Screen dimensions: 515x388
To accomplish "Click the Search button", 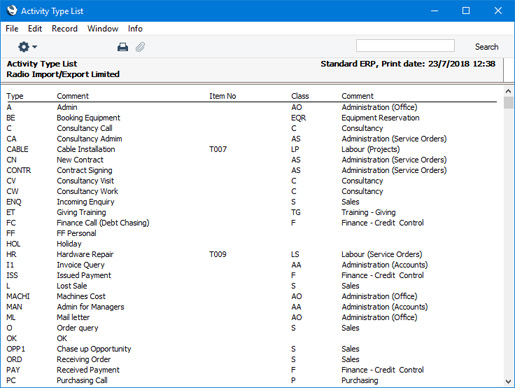I will pos(486,47).
